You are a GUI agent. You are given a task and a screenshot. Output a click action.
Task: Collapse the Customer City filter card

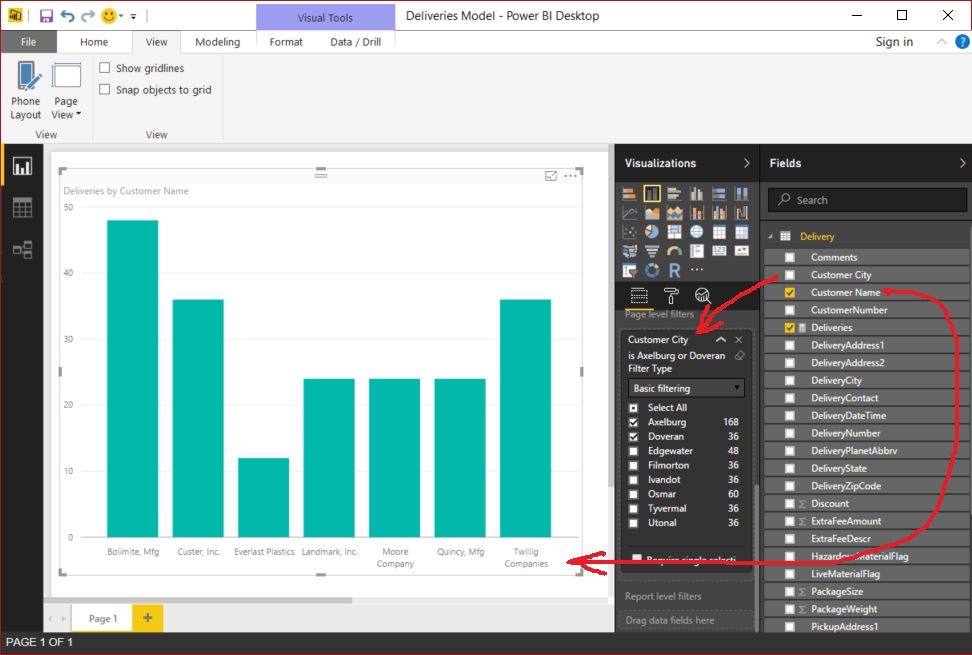(x=721, y=340)
